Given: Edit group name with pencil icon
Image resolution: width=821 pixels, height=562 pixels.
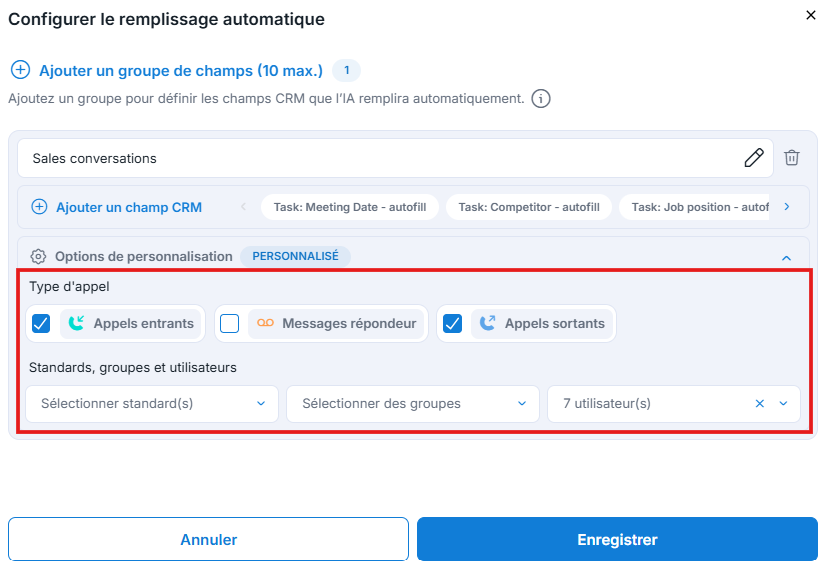Looking at the screenshot, I should point(754,158).
